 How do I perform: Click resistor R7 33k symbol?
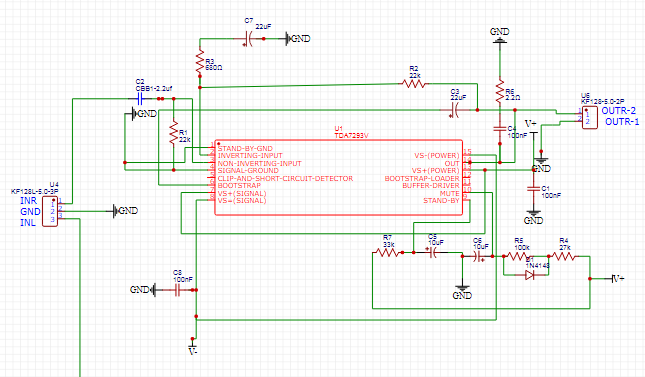(387, 252)
